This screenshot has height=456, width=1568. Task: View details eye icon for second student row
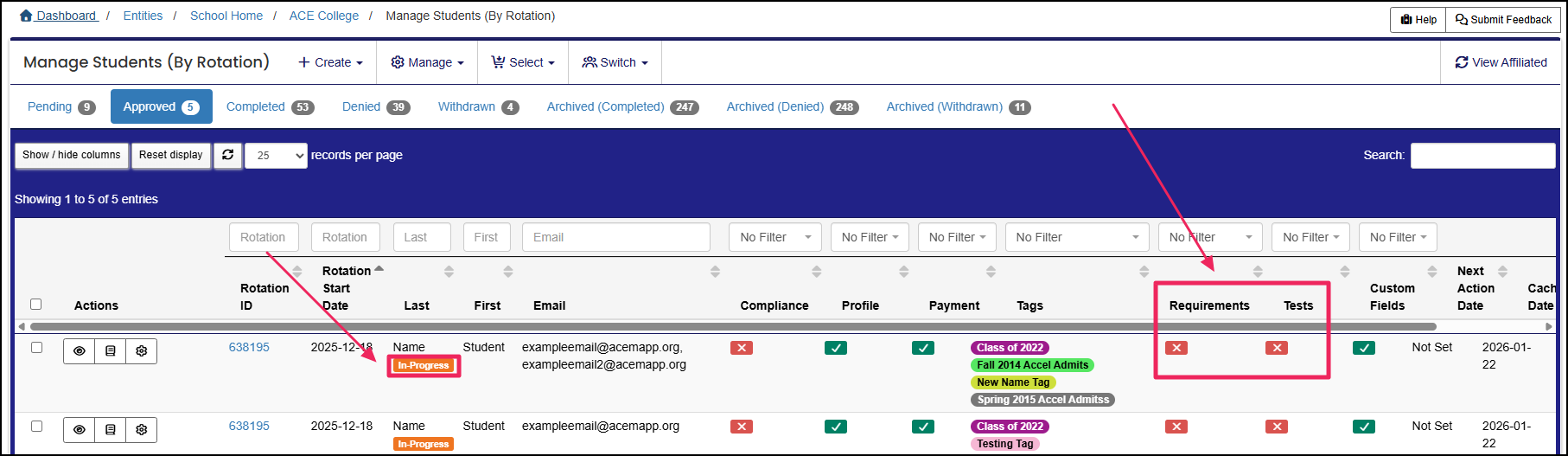pos(80,430)
